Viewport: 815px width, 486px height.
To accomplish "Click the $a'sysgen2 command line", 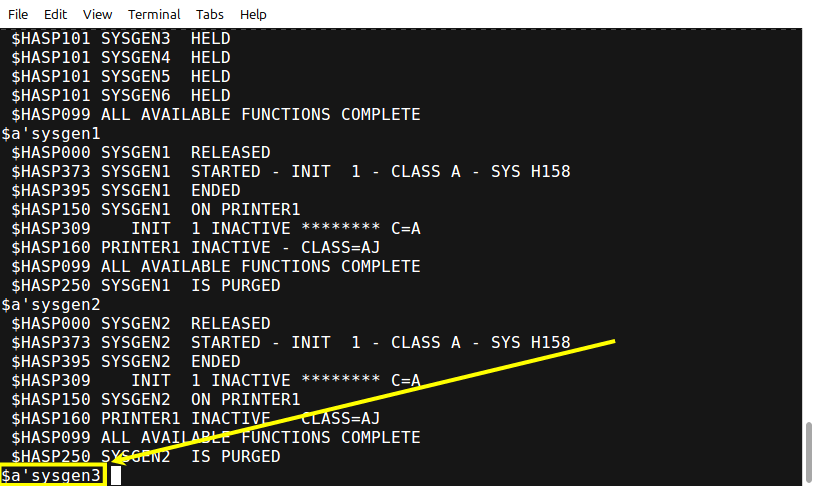I will [x=51, y=305].
